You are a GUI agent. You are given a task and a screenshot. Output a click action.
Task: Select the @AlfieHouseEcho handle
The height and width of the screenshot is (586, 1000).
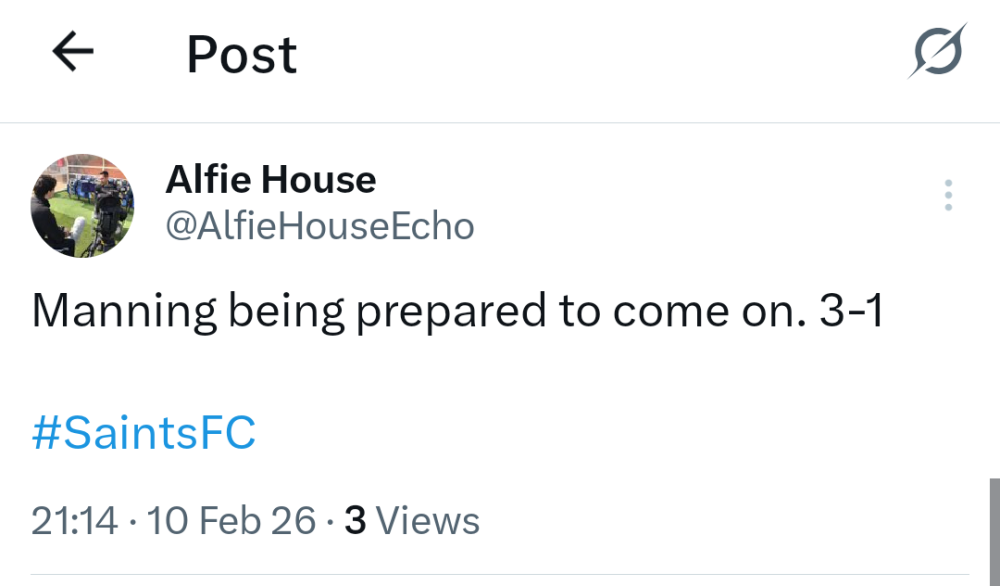(x=320, y=226)
